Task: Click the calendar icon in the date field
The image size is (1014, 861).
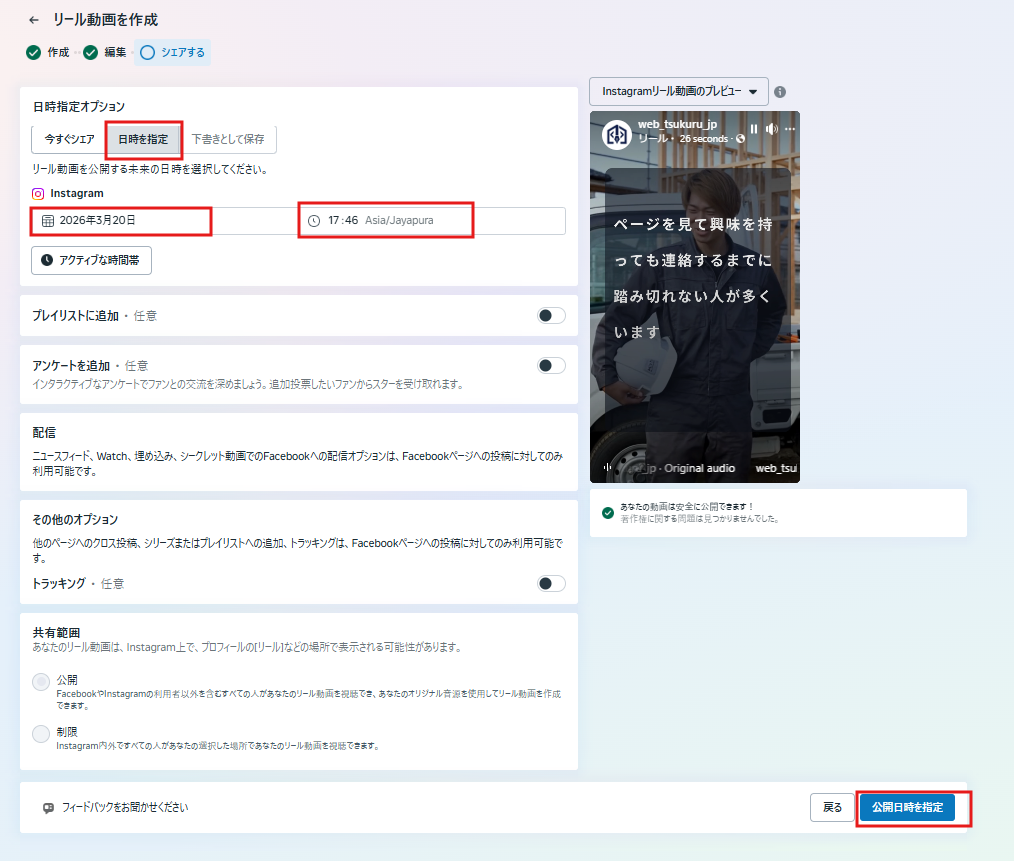Action: (47, 220)
